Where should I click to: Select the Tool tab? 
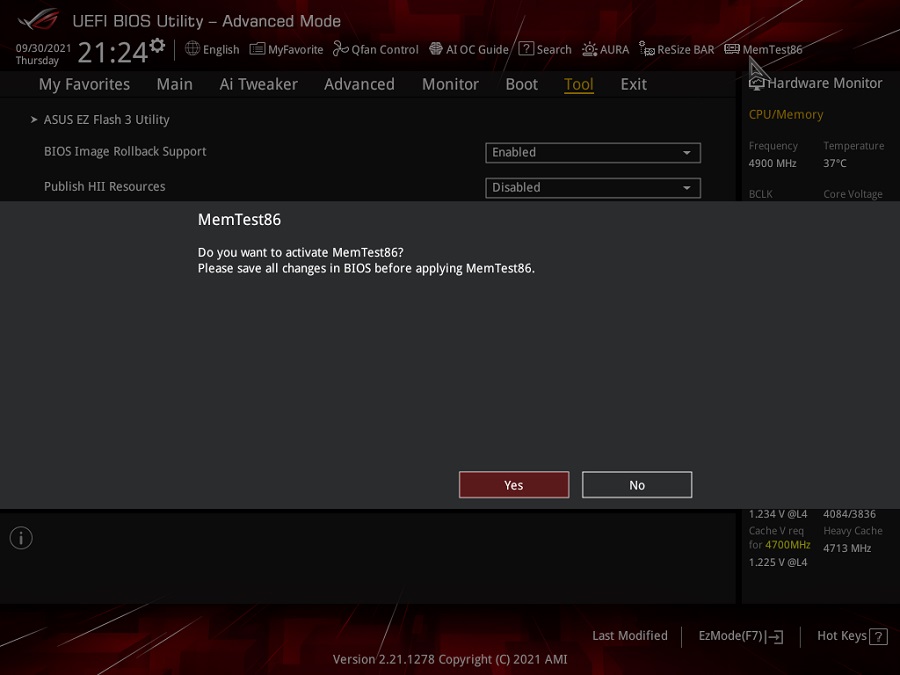coord(579,84)
